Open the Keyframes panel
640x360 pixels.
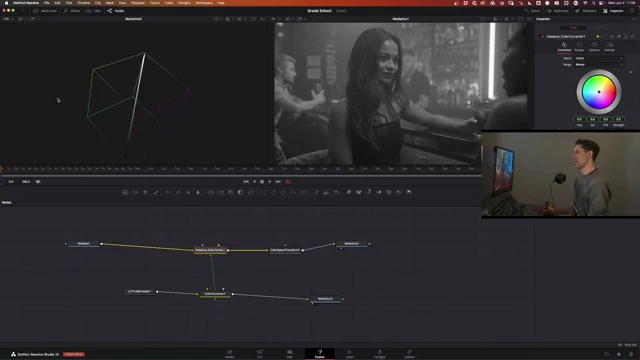[557, 11]
